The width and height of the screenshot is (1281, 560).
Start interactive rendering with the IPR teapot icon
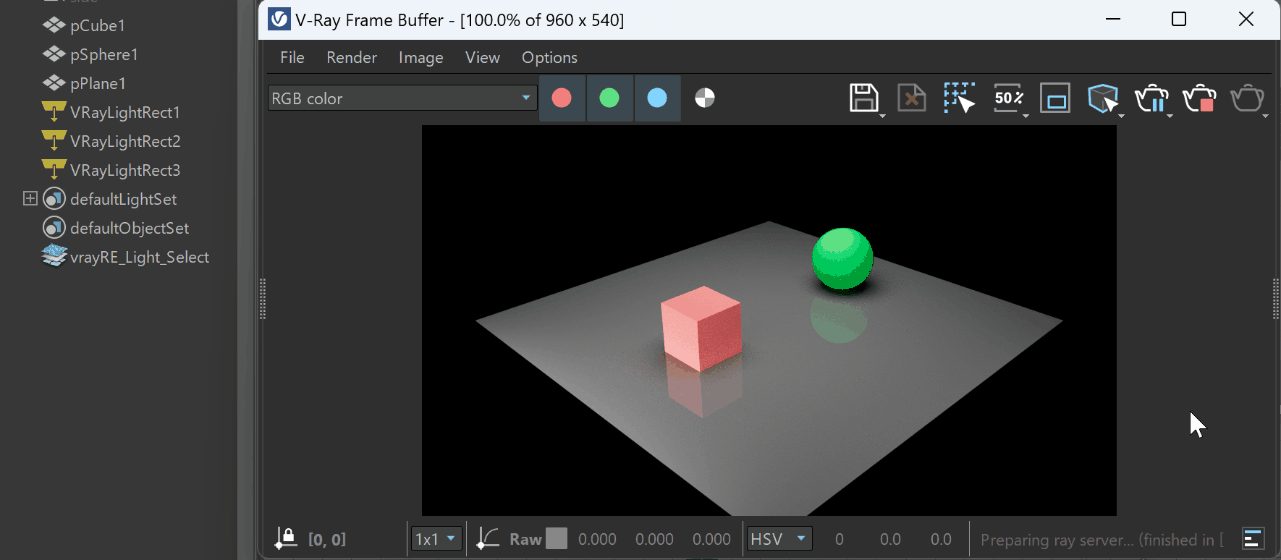(1151, 98)
